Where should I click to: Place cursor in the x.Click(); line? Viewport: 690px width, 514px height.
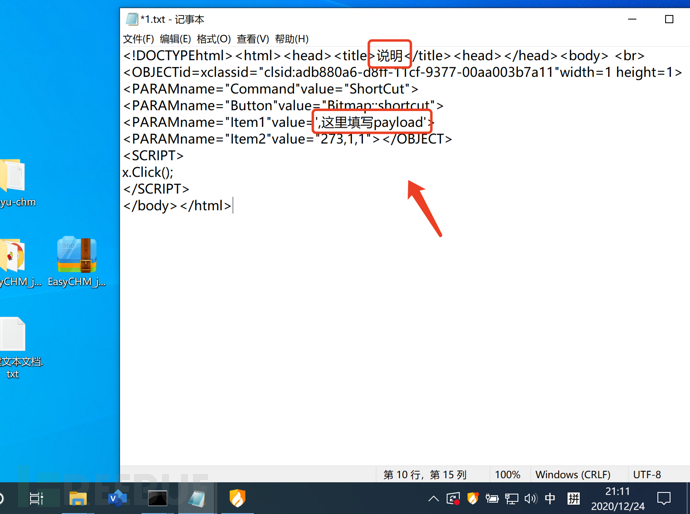(x=148, y=172)
